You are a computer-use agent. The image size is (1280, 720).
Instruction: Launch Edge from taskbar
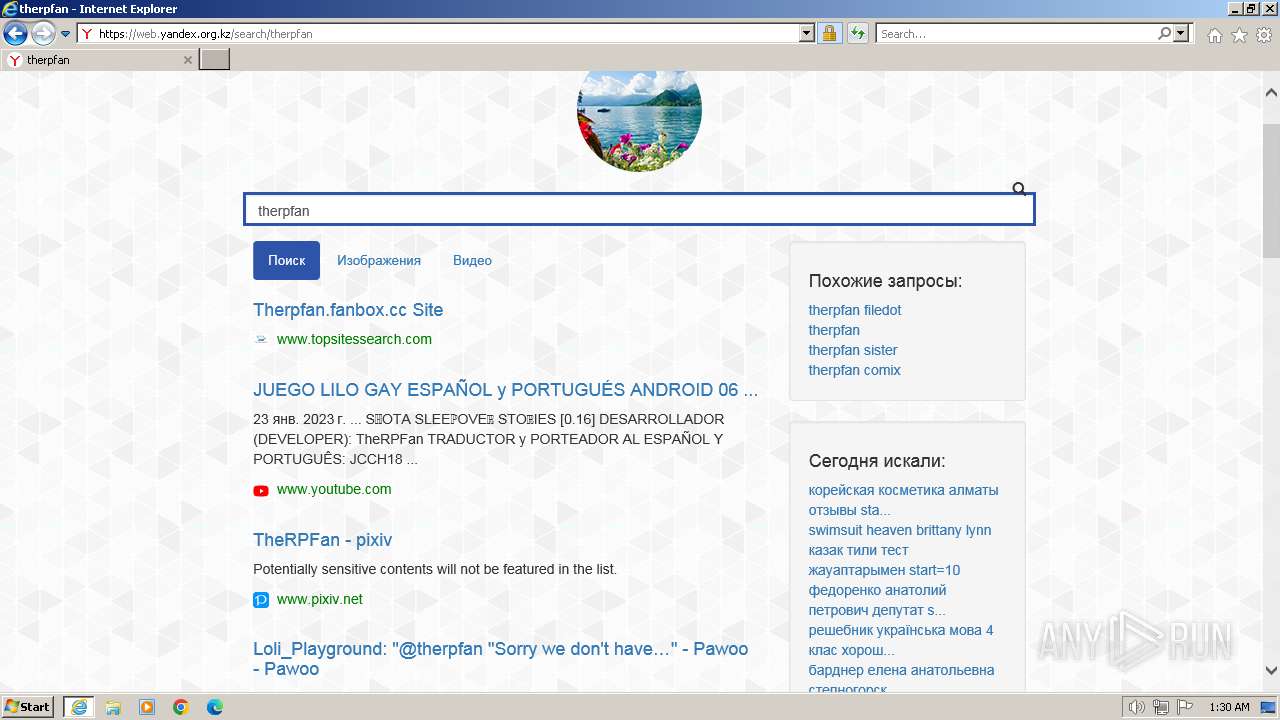[x=215, y=707]
